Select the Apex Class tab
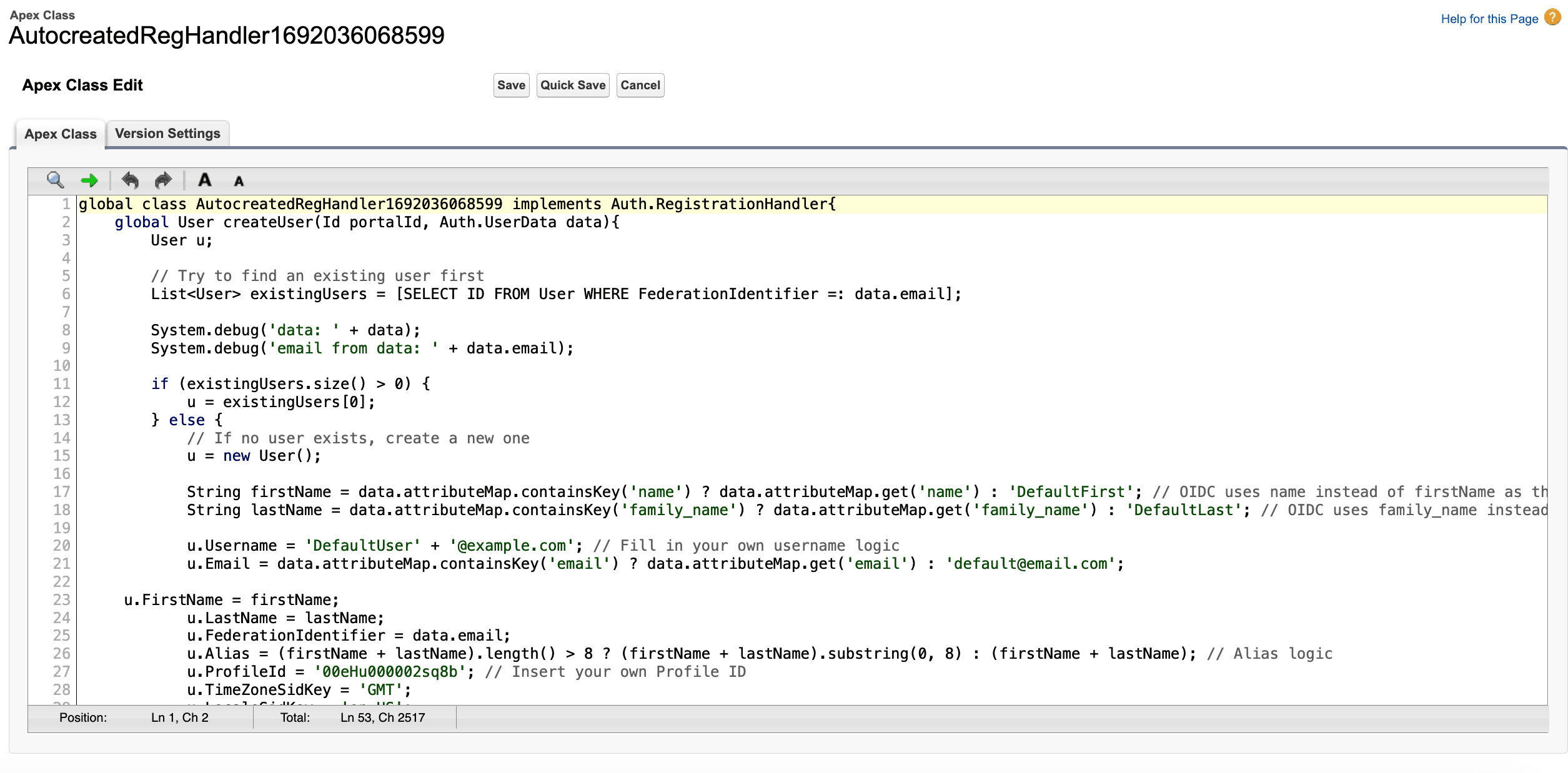Screen dimensions: 1568x773 click(x=60, y=134)
